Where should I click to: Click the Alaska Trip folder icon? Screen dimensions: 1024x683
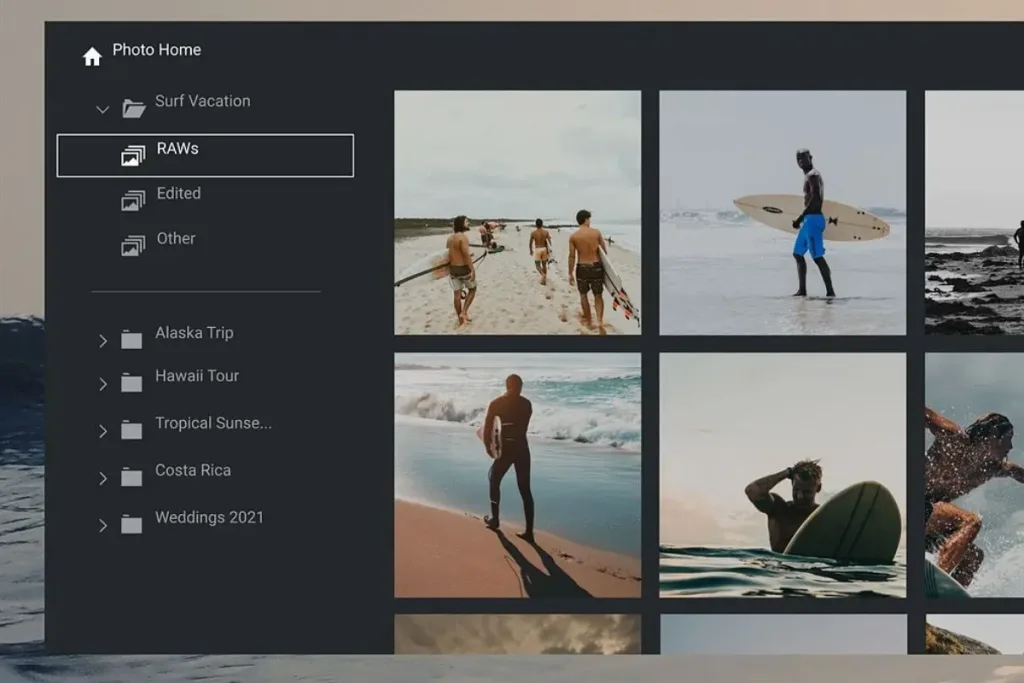point(132,340)
